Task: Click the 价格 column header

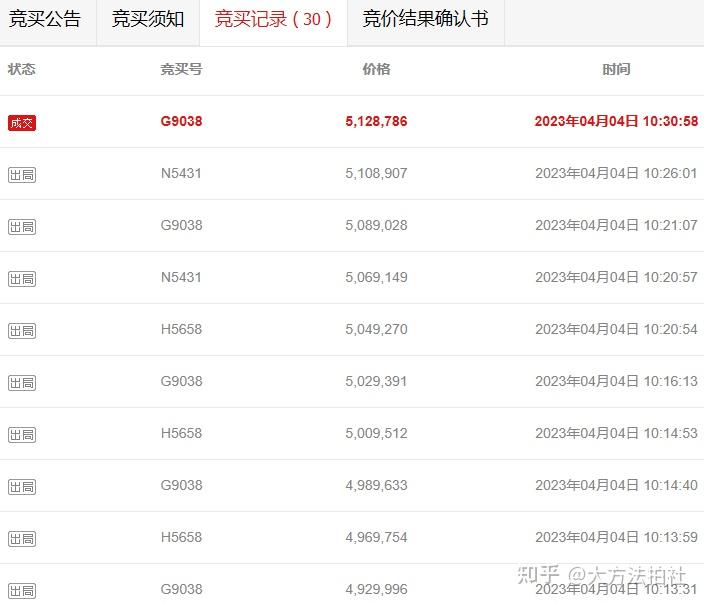Action: [376, 69]
